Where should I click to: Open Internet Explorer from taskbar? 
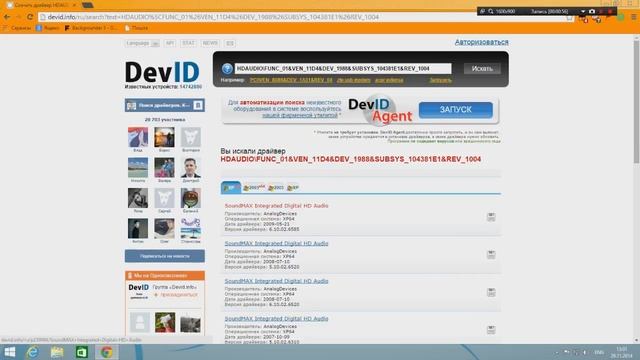tap(32, 352)
